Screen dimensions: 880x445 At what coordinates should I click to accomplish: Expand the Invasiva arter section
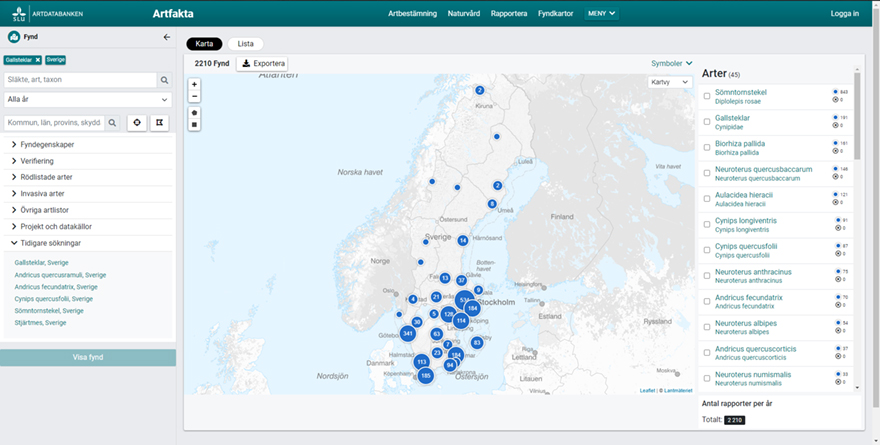(x=88, y=194)
